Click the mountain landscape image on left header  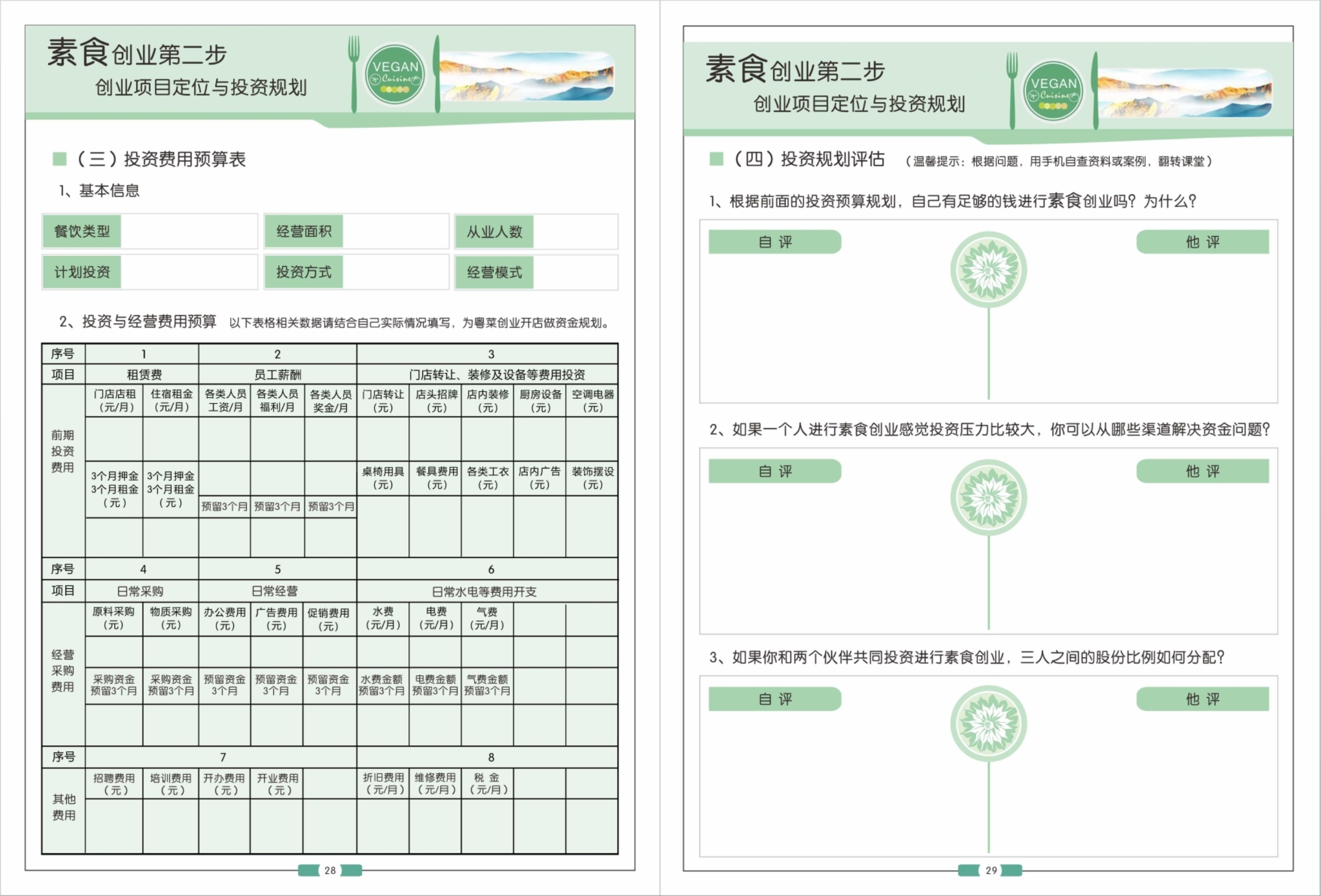click(526, 76)
